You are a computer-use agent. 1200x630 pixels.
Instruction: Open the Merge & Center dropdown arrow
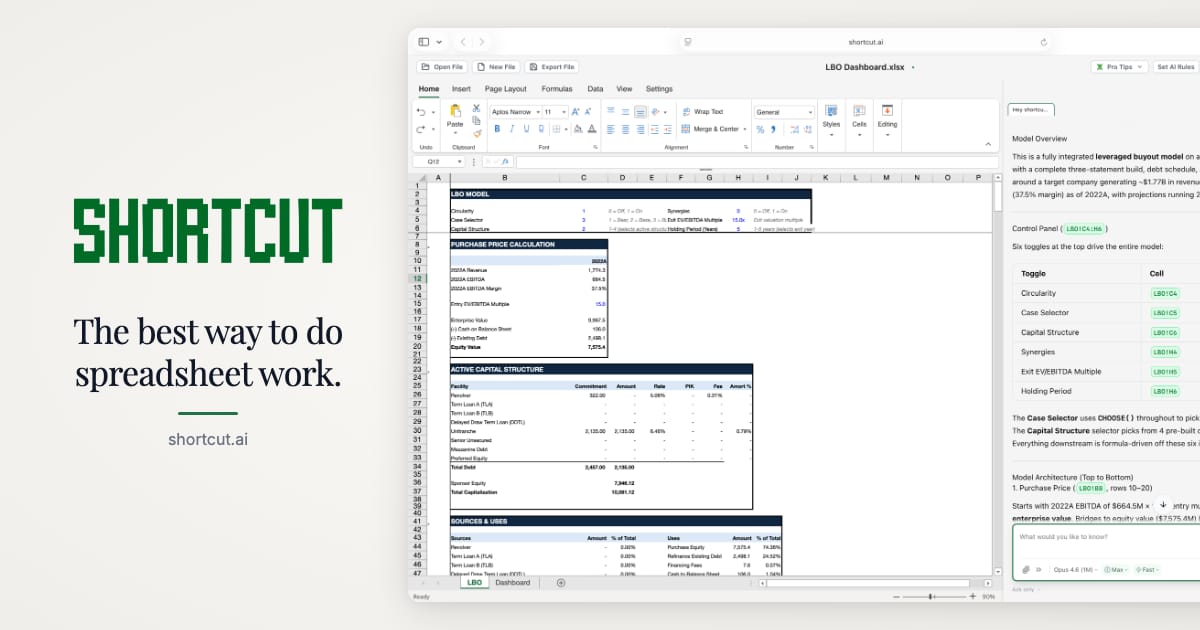coord(745,129)
